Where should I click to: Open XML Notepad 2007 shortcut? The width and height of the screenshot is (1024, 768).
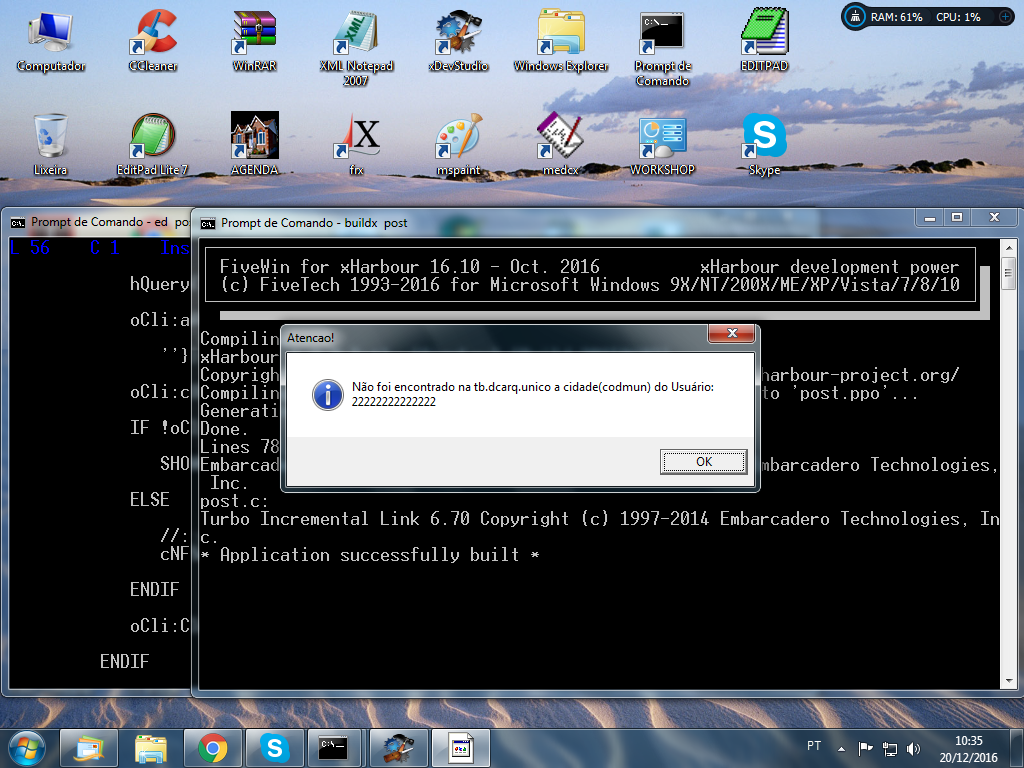[356, 48]
